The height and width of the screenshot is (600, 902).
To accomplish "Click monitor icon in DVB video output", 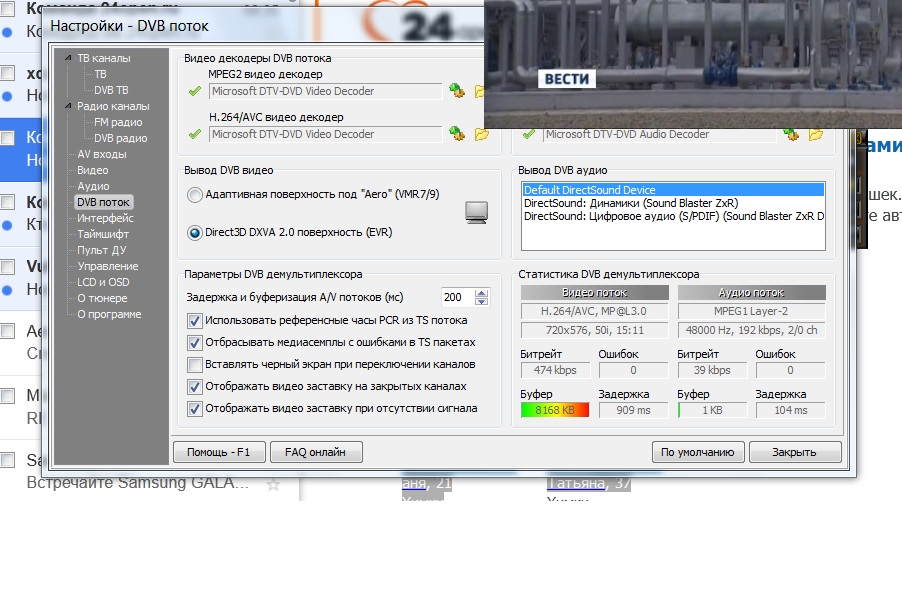I will [x=477, y=212].
